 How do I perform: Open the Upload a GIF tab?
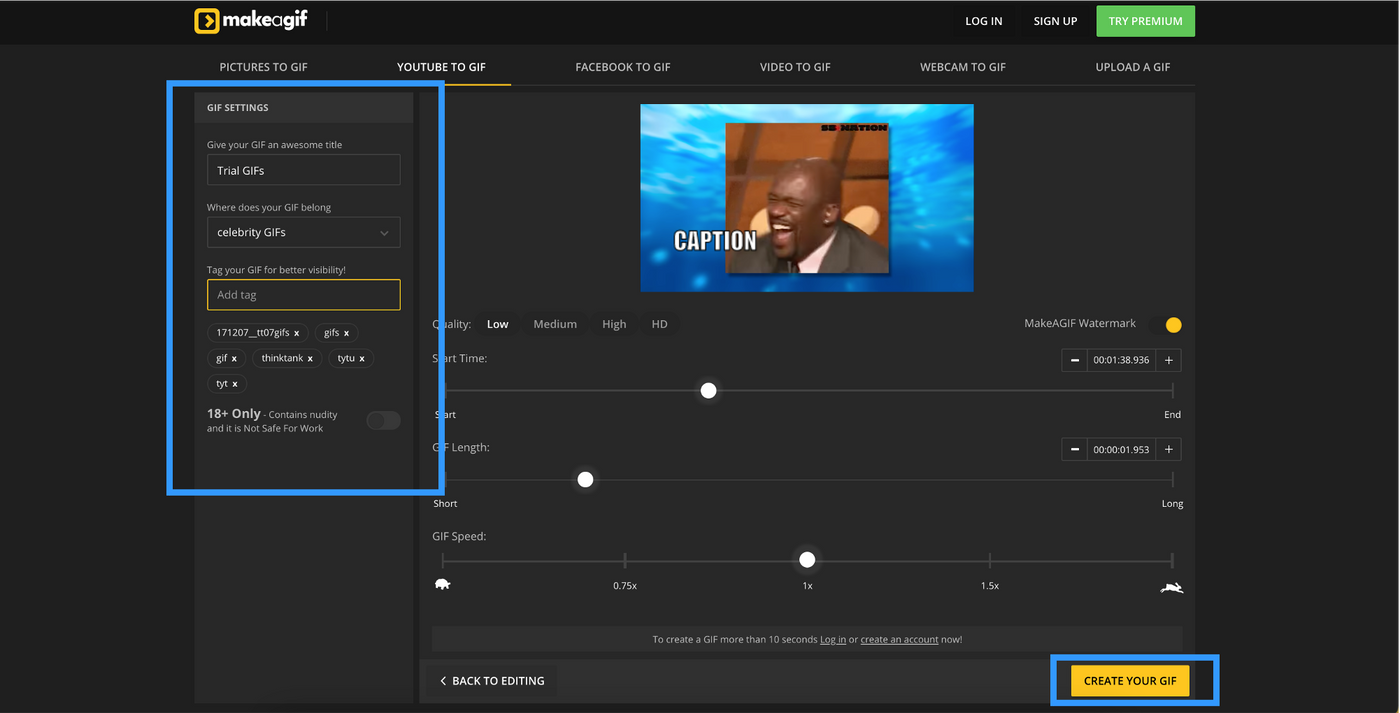click(1133, 67)
